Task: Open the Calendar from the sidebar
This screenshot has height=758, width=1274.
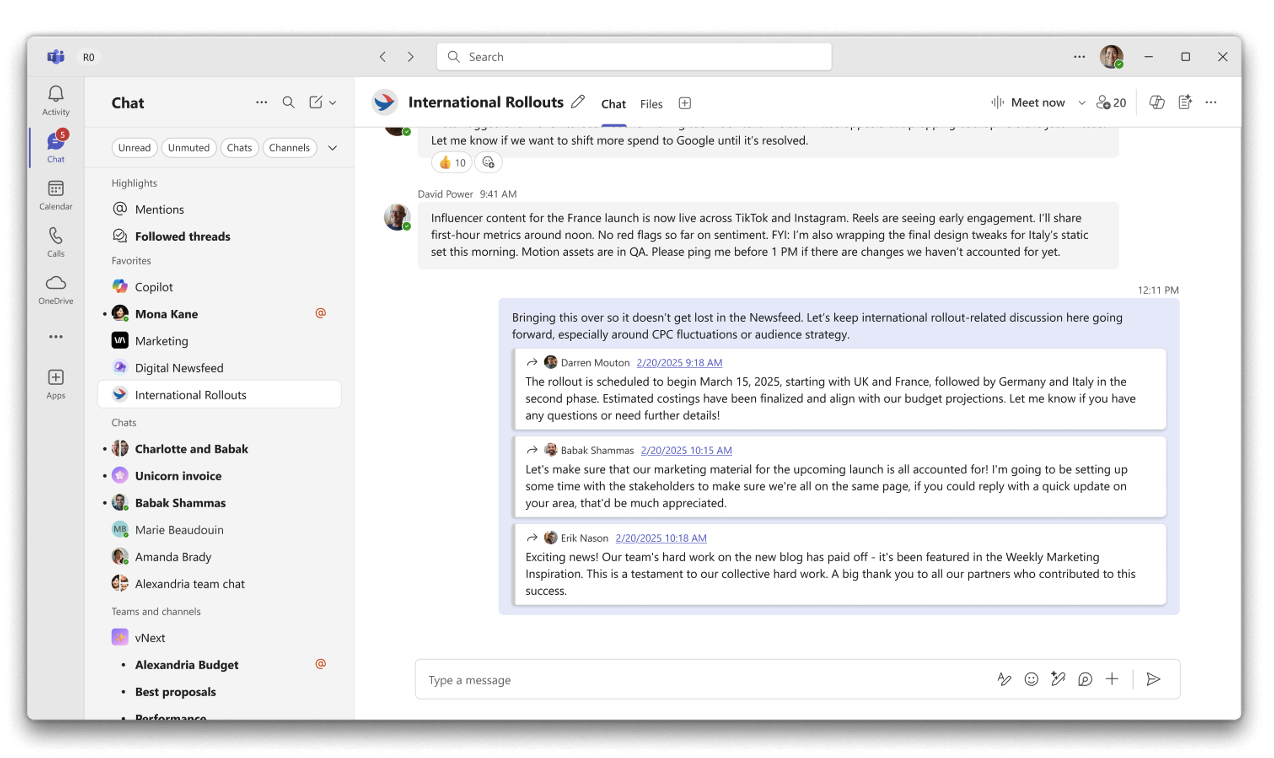Action: [56, 194]
